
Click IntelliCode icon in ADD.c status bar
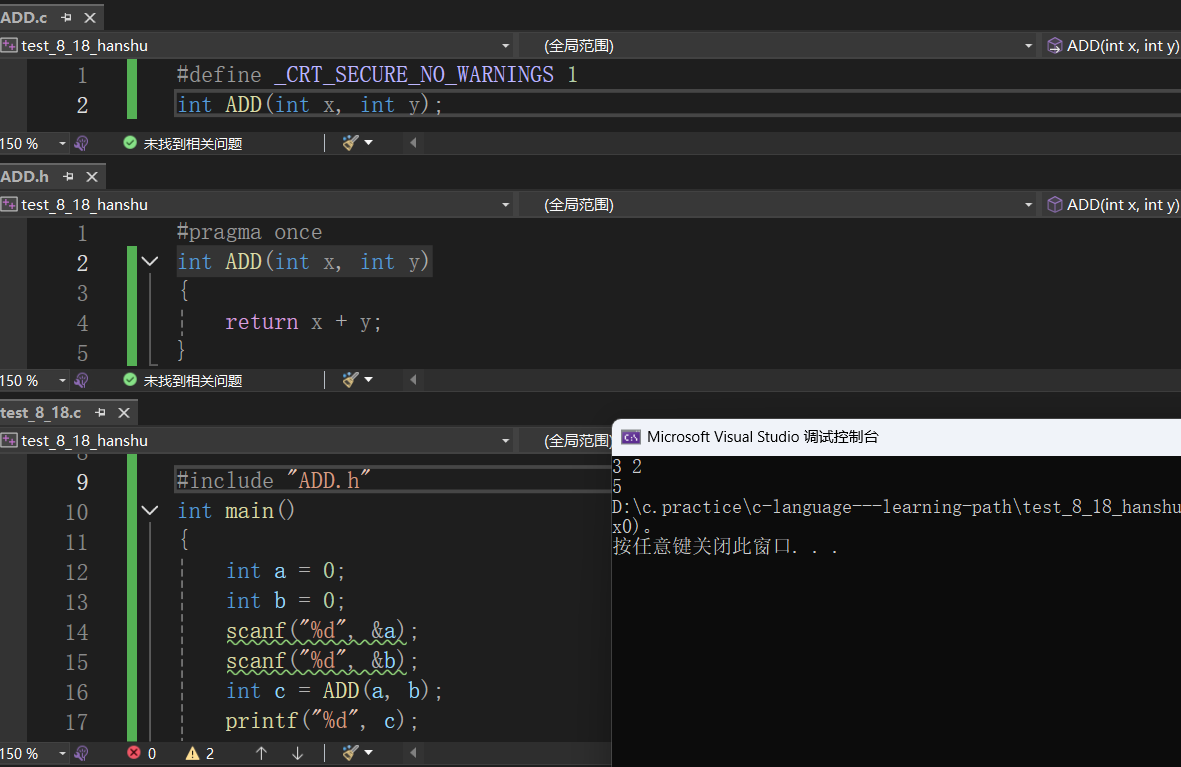point(81,143)
